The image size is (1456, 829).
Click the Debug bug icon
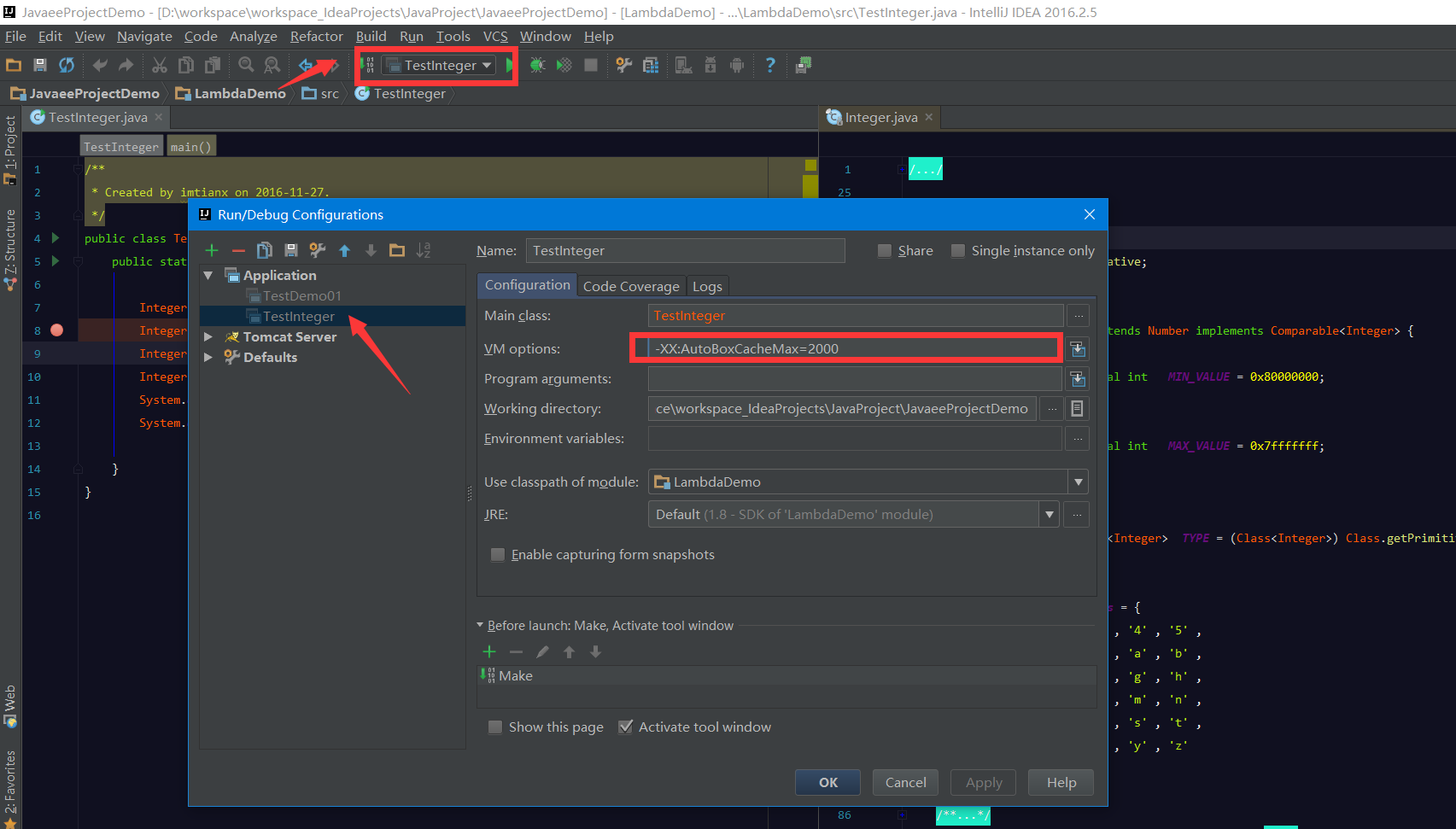pos(537,65)
